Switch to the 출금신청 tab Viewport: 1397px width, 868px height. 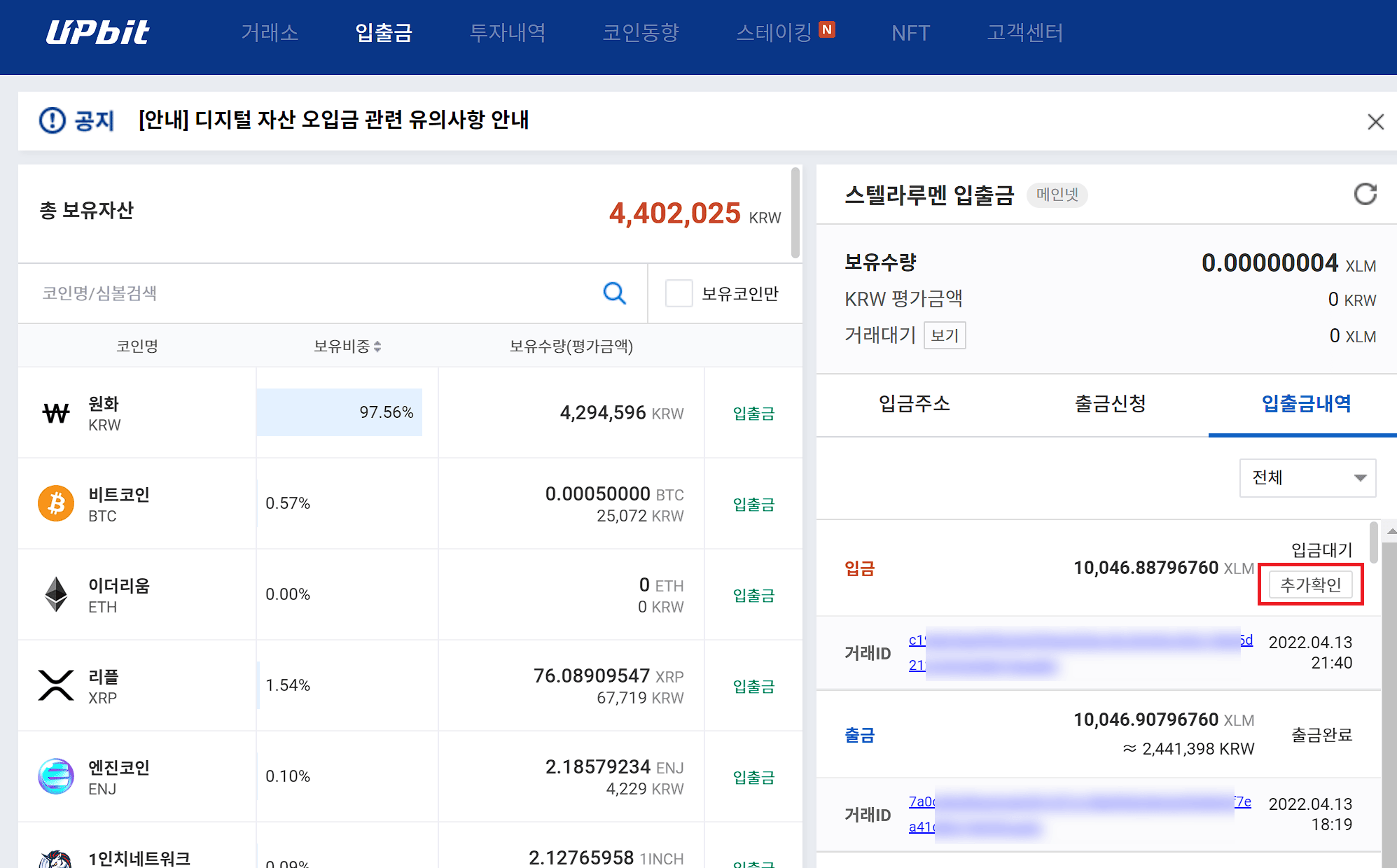tap(1110, 403)
